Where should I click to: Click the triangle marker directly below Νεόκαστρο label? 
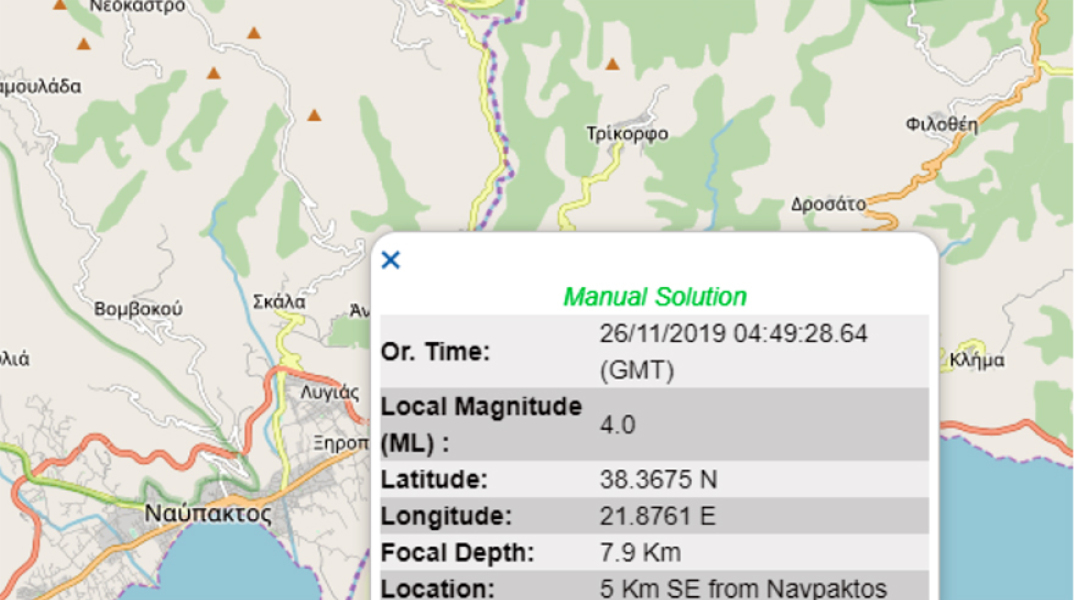click(84, 44)
